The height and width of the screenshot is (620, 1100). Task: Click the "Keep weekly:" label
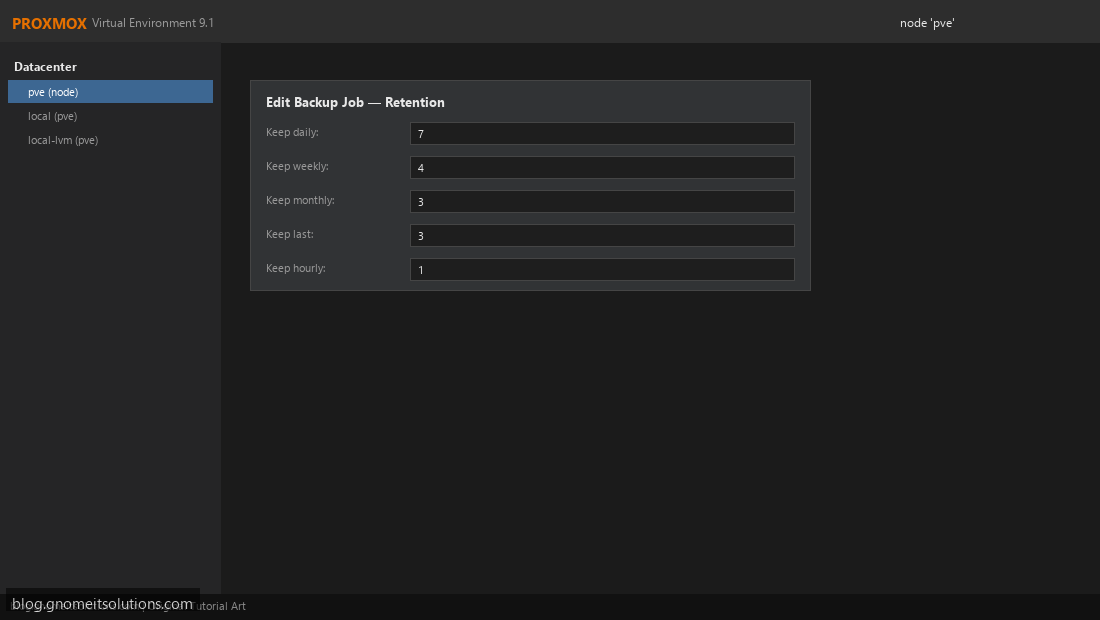pyautogui.click(x=297, y=166)
